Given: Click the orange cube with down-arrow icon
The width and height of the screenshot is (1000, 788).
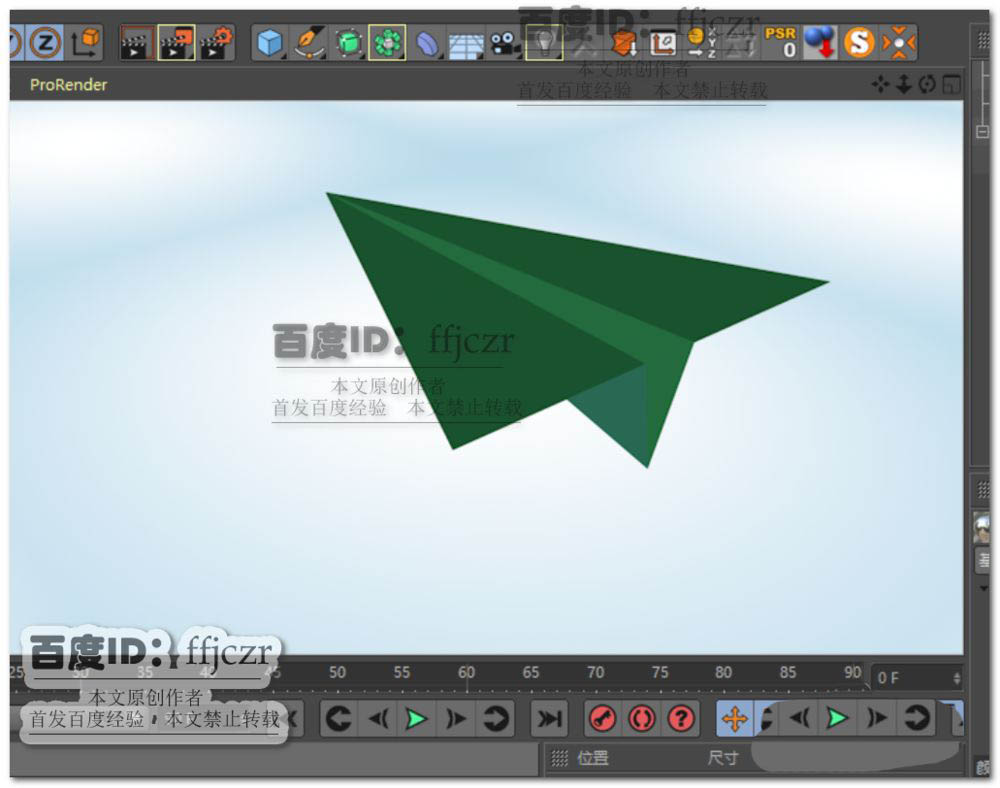Looking at the screenshot, I should [x=624, y=43].
